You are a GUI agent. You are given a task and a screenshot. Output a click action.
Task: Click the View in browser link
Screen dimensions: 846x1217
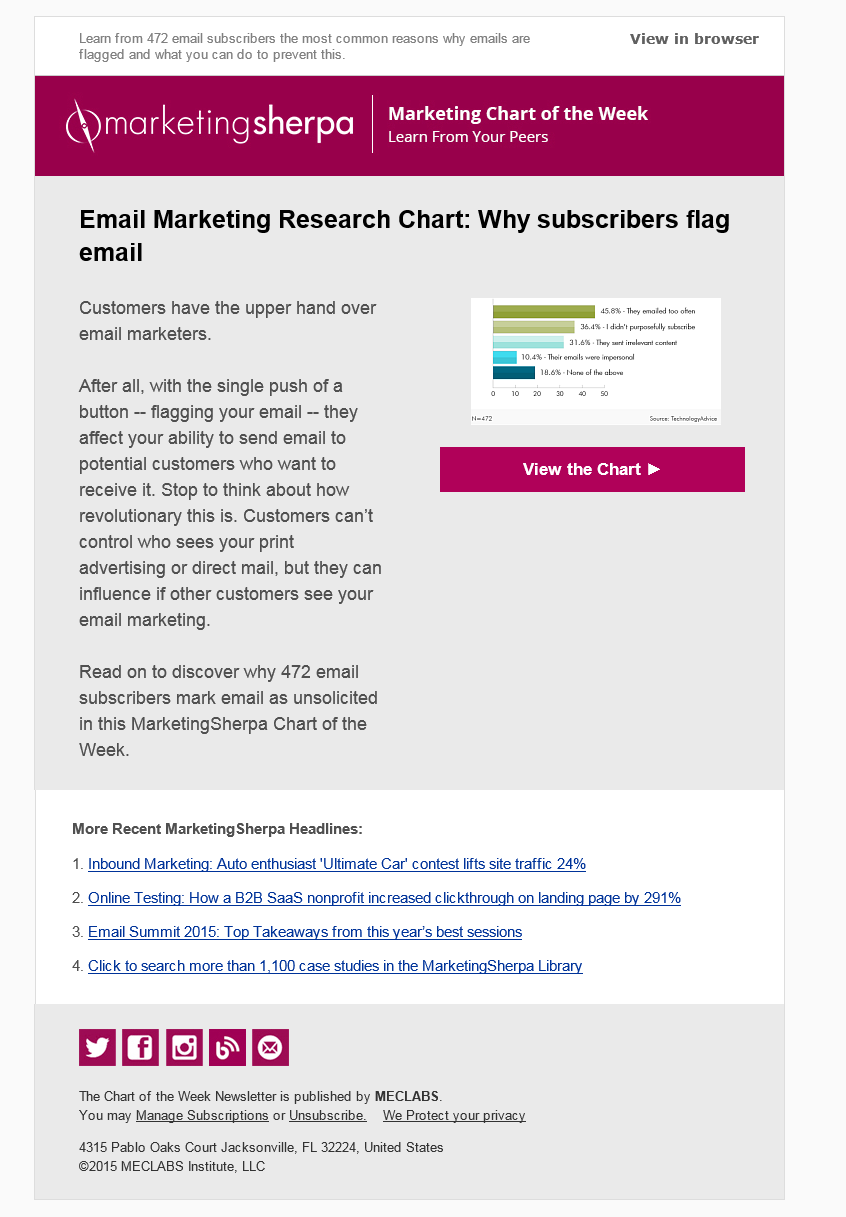point(694,39)
